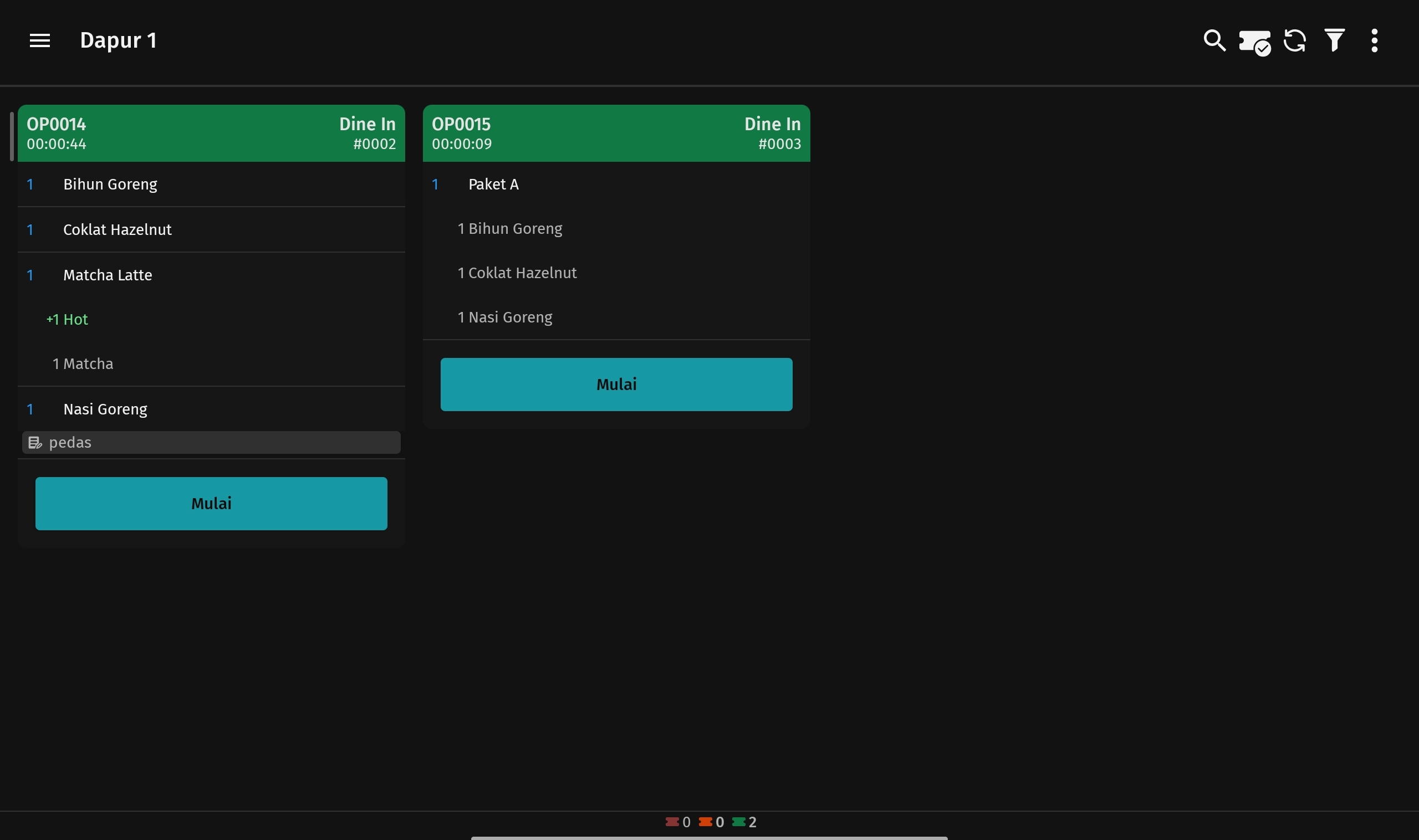The image size is (1419, 840).
Task: Tap the Paket A item row
Action: [x=616, y=185]
